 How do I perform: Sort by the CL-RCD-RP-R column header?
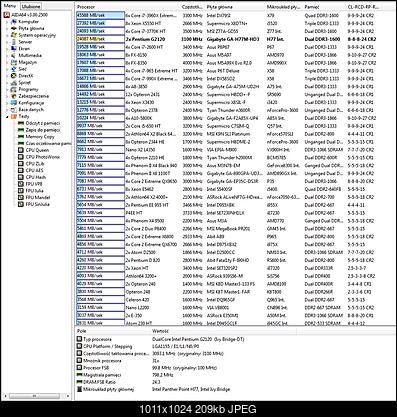363,7
